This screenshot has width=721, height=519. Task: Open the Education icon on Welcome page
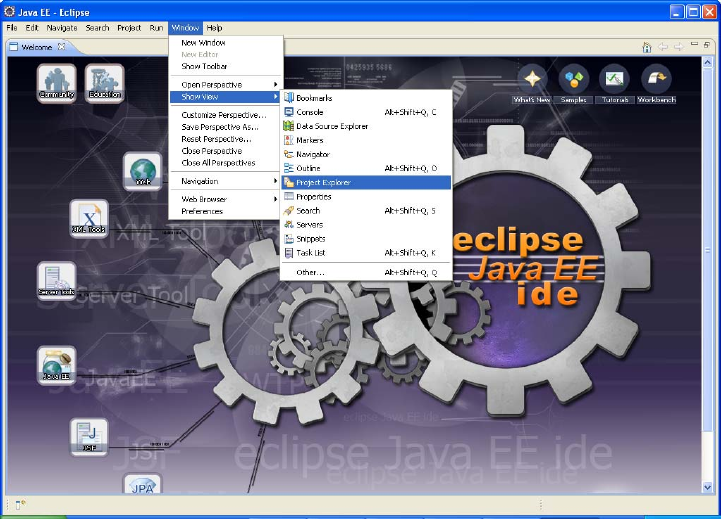click(x=105, y=83)
